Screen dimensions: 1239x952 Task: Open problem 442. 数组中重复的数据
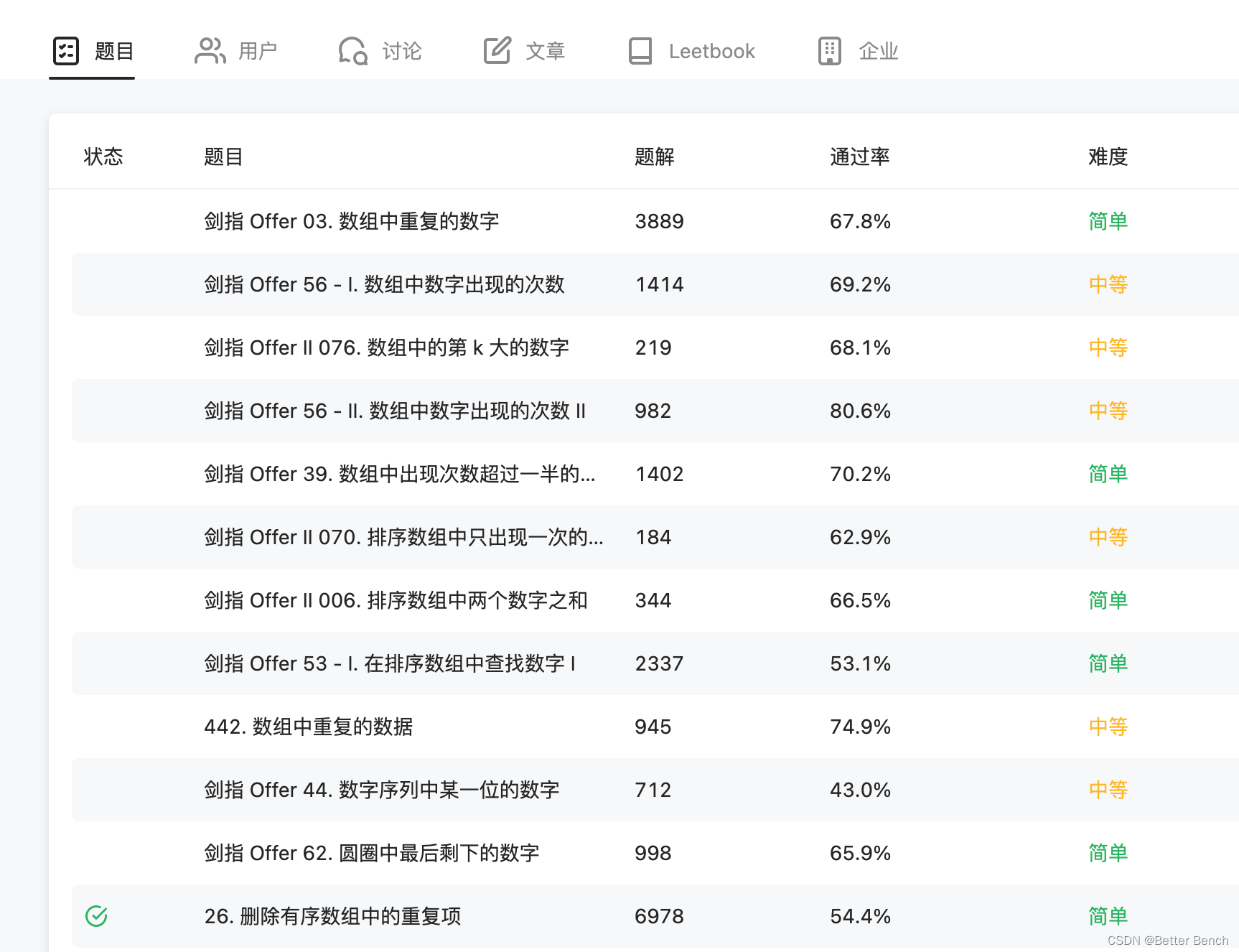pos(309,727)
